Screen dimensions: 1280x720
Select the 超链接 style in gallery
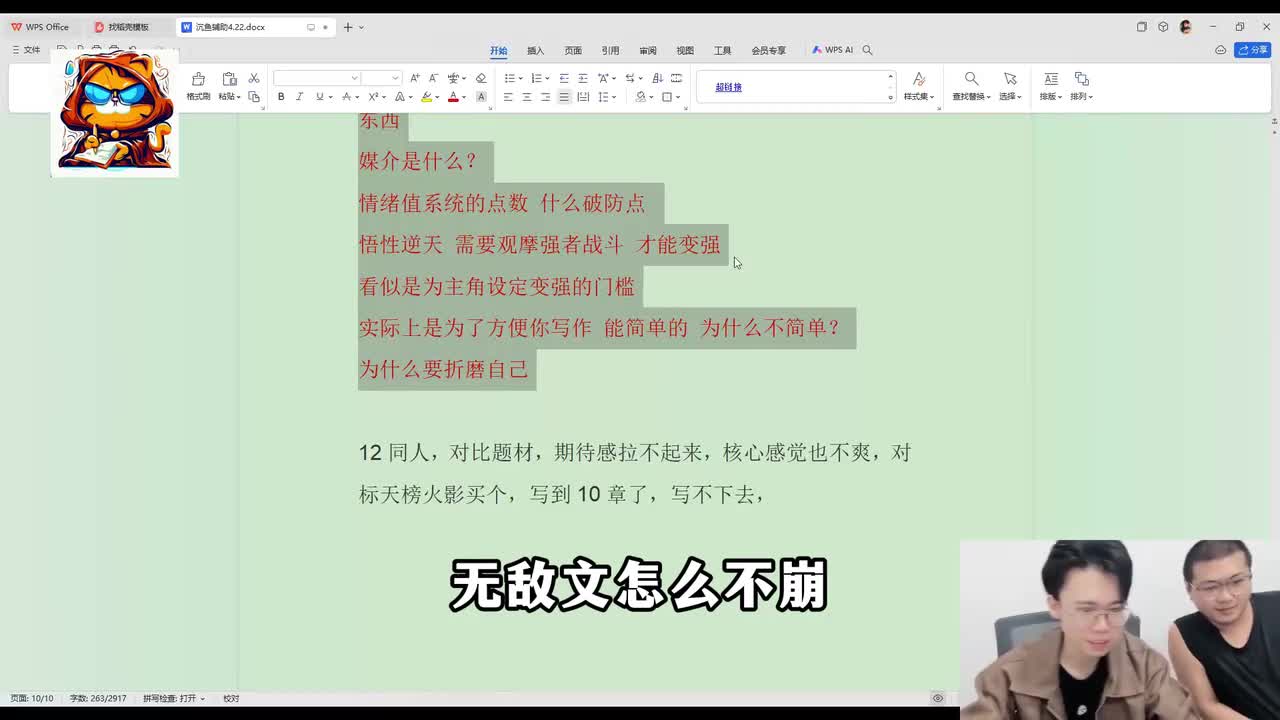729,87
